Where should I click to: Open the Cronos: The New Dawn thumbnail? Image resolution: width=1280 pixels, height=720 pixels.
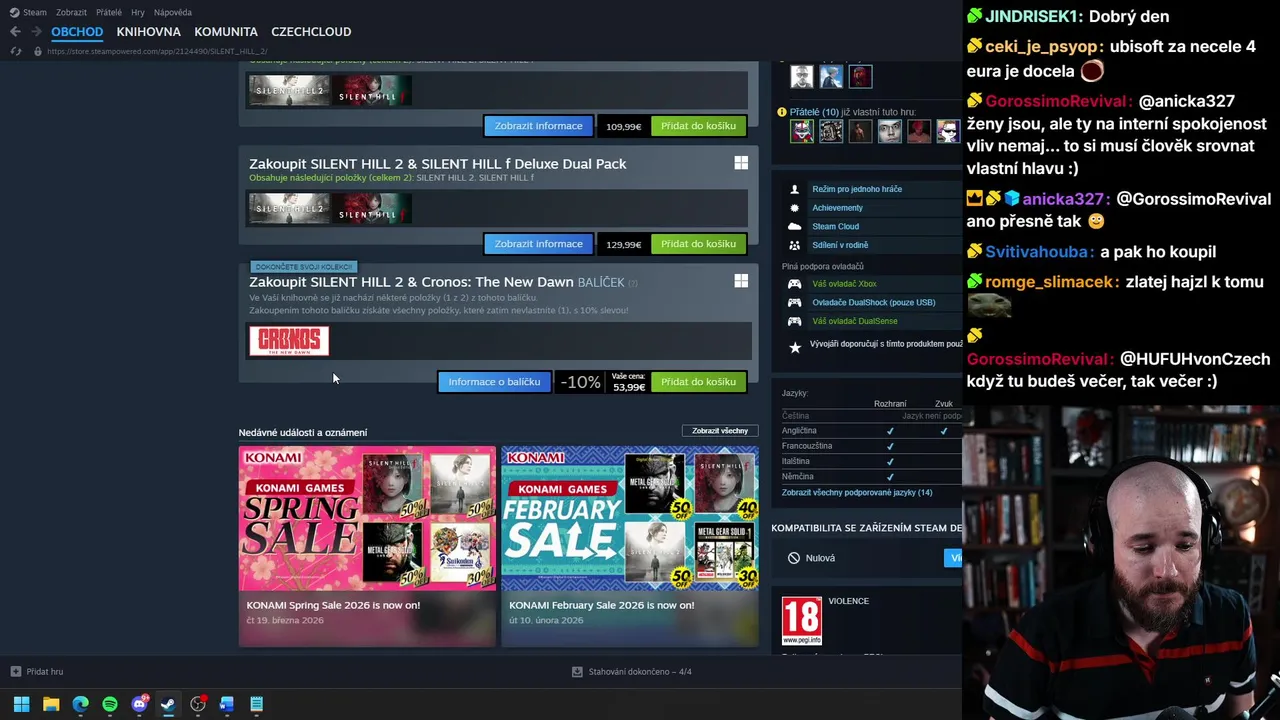click(289, 341)
